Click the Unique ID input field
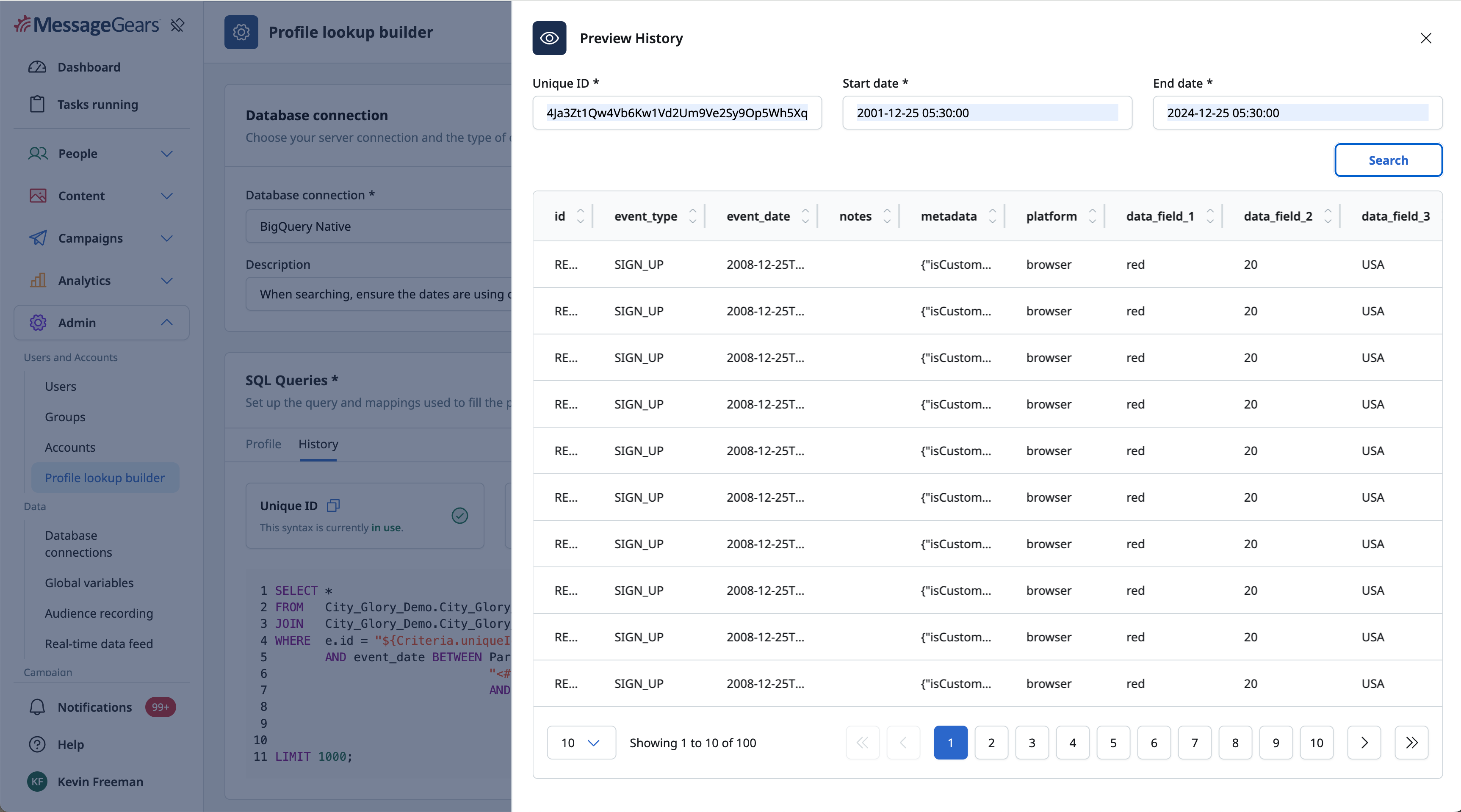 [677, 113]
